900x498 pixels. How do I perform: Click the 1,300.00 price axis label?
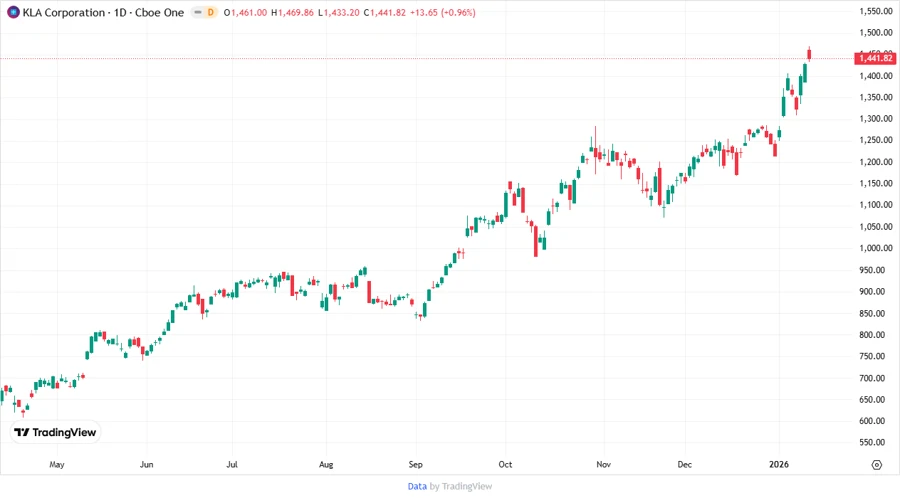point(876,119)
